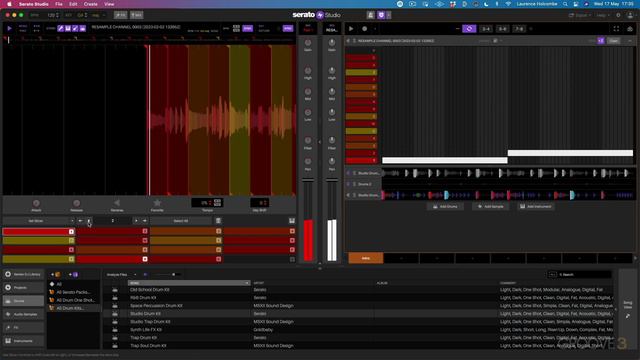Viewport: 640px width, 360px height.
Task: Select the All crate item
Action: 73,284
